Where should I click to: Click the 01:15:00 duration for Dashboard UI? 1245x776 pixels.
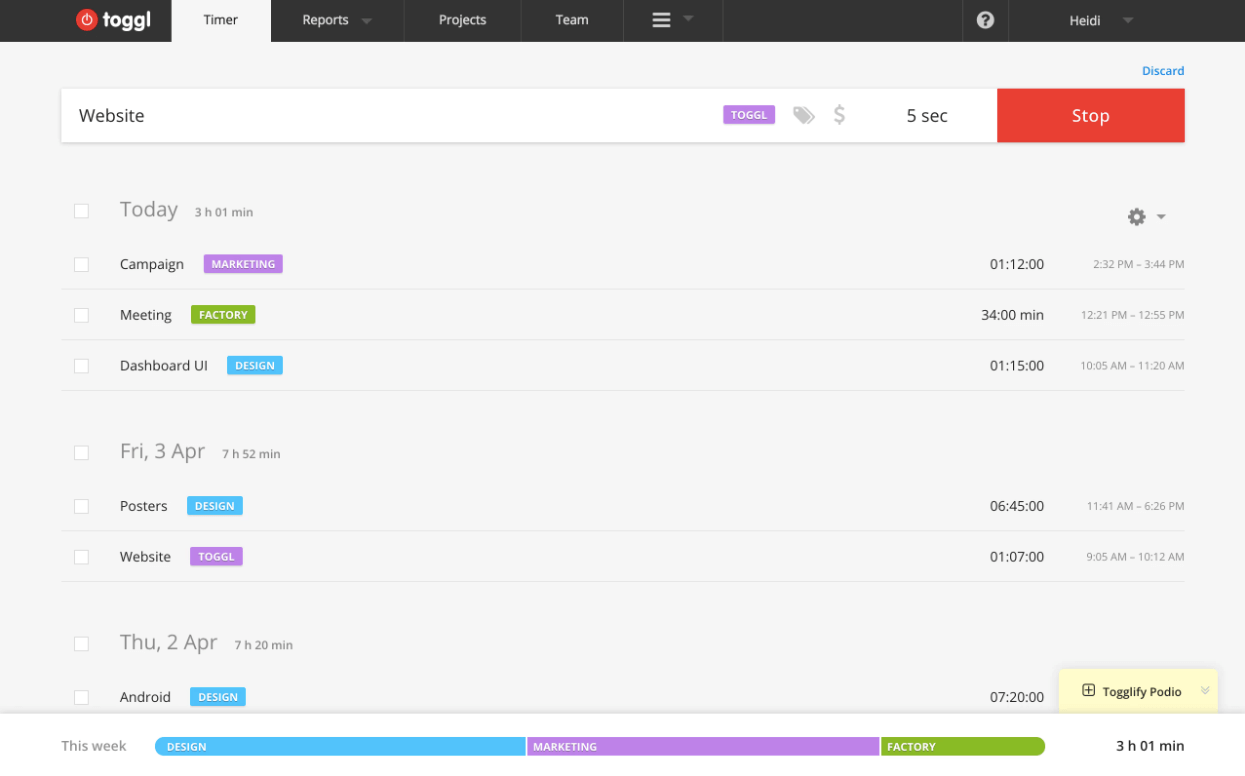coord(1017,366)
